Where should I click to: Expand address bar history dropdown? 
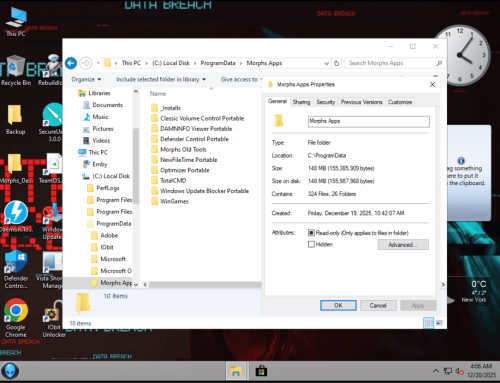pos(327,63)
